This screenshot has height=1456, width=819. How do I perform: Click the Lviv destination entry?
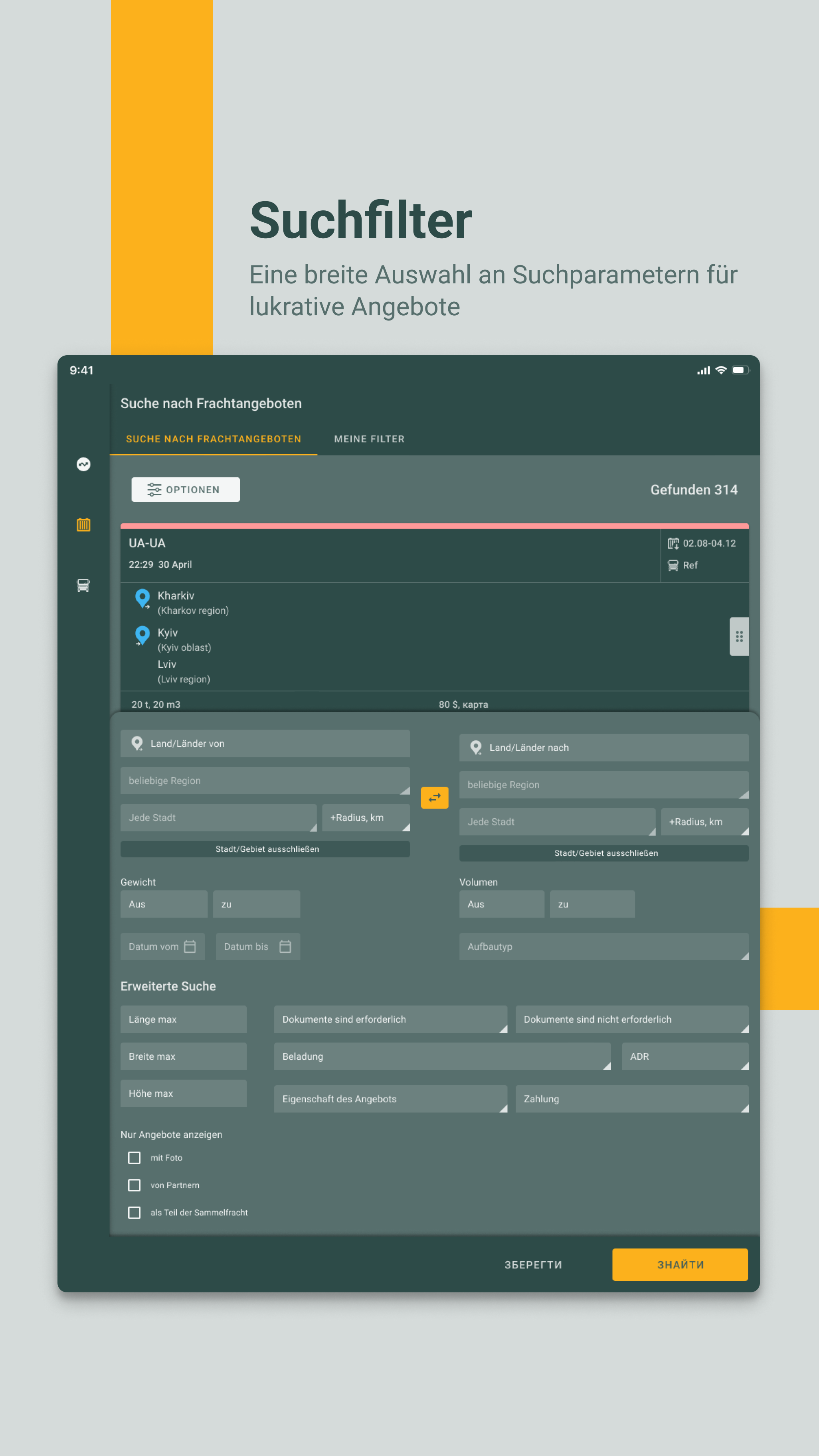click(x=184, y=671)
